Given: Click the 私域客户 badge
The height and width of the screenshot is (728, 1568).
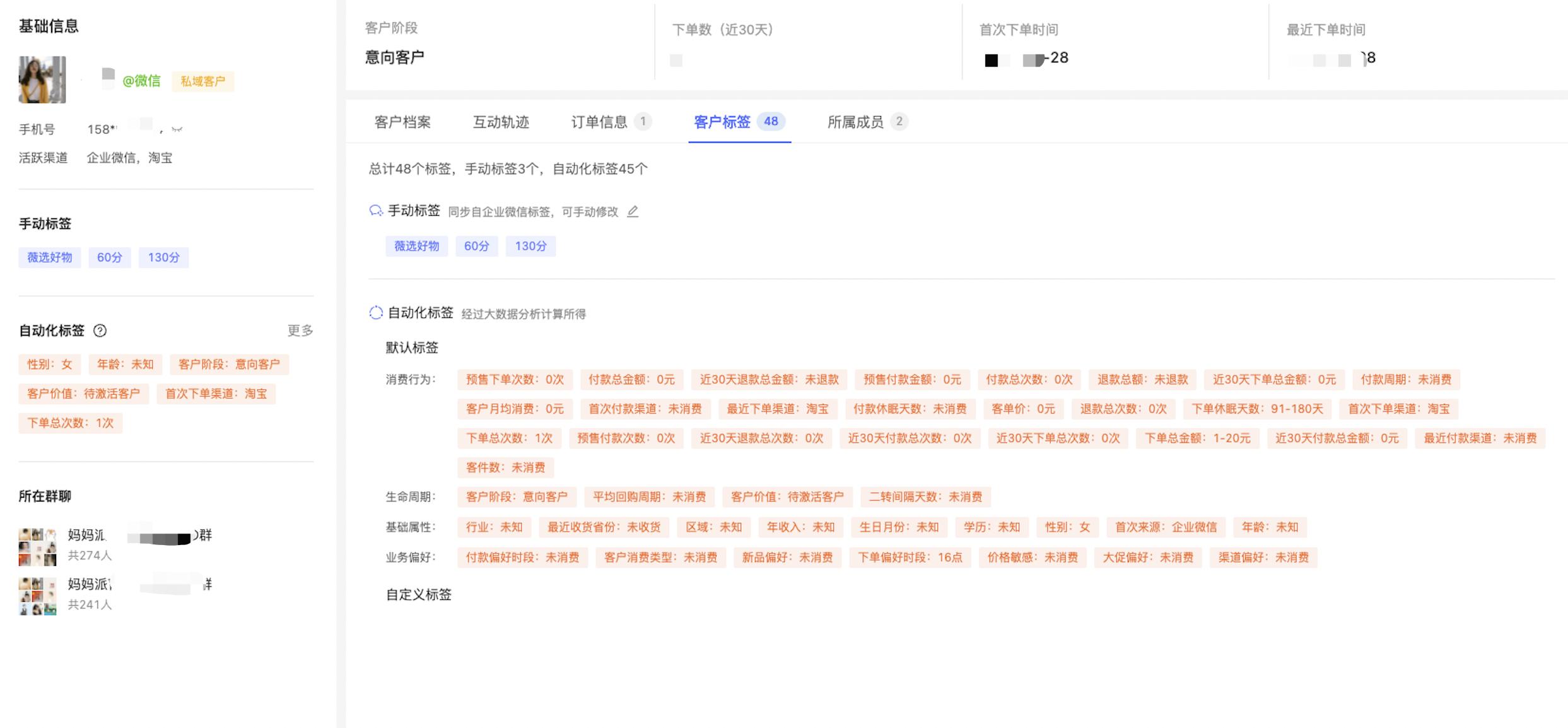Looking at the screenshot, I should coord(202,82).
